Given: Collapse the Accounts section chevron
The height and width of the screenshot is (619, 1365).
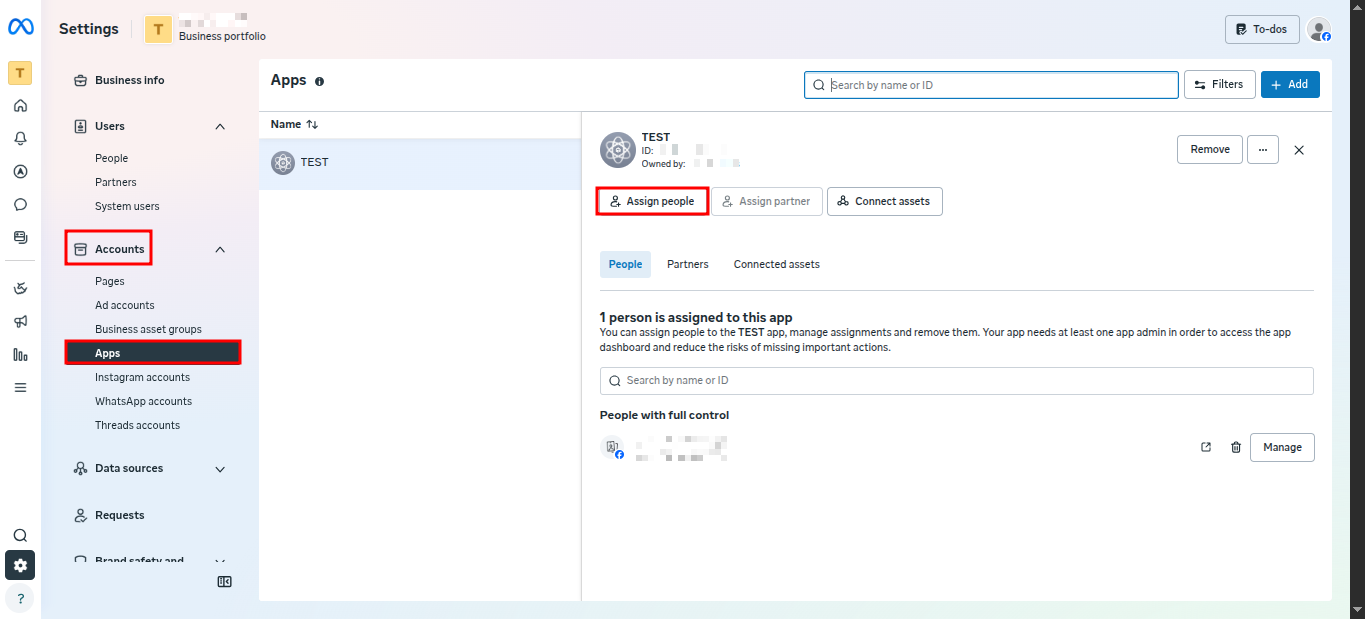Looking at the screenshot, I should [x=220, y=249].
